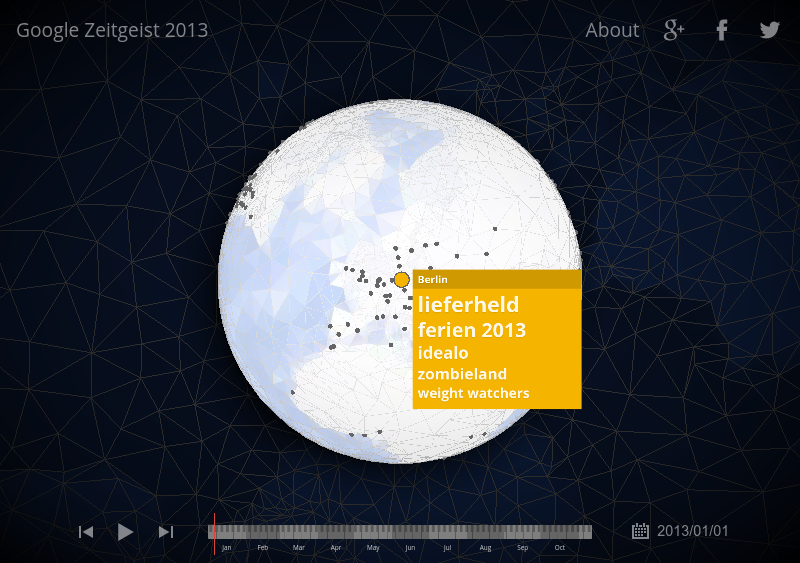Click the orange Berlin marker on the globe

[402, 280]
